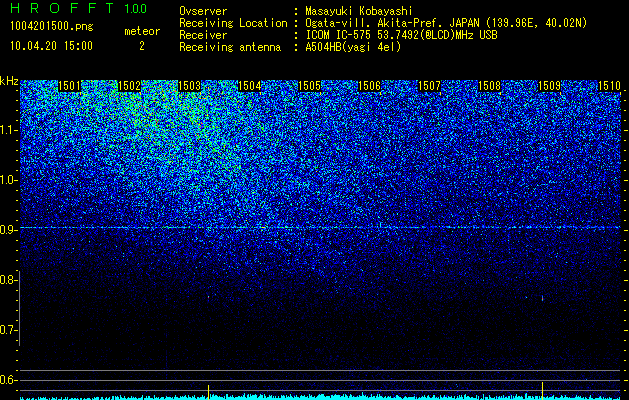
Task: Click the A504HB(yagi 4el) antenna text
Action: pos(353,47)
